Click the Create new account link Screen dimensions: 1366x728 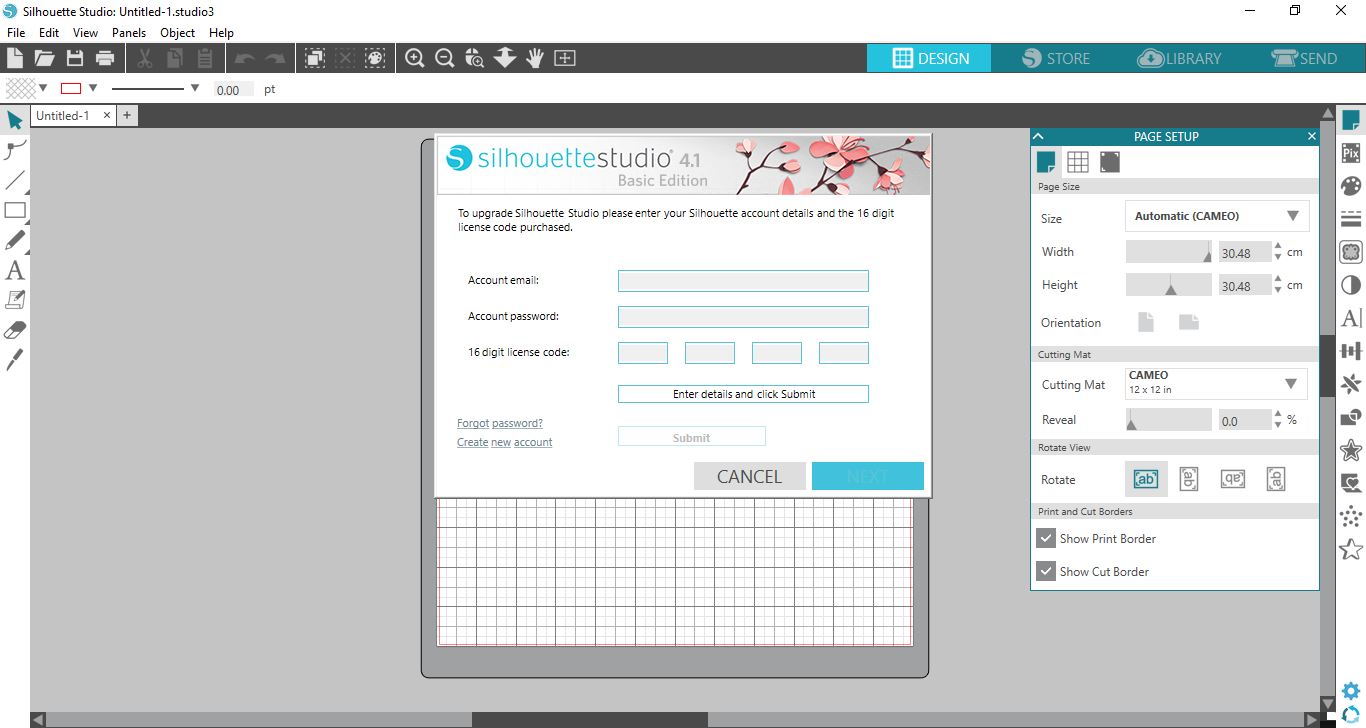tap(505, 442)
